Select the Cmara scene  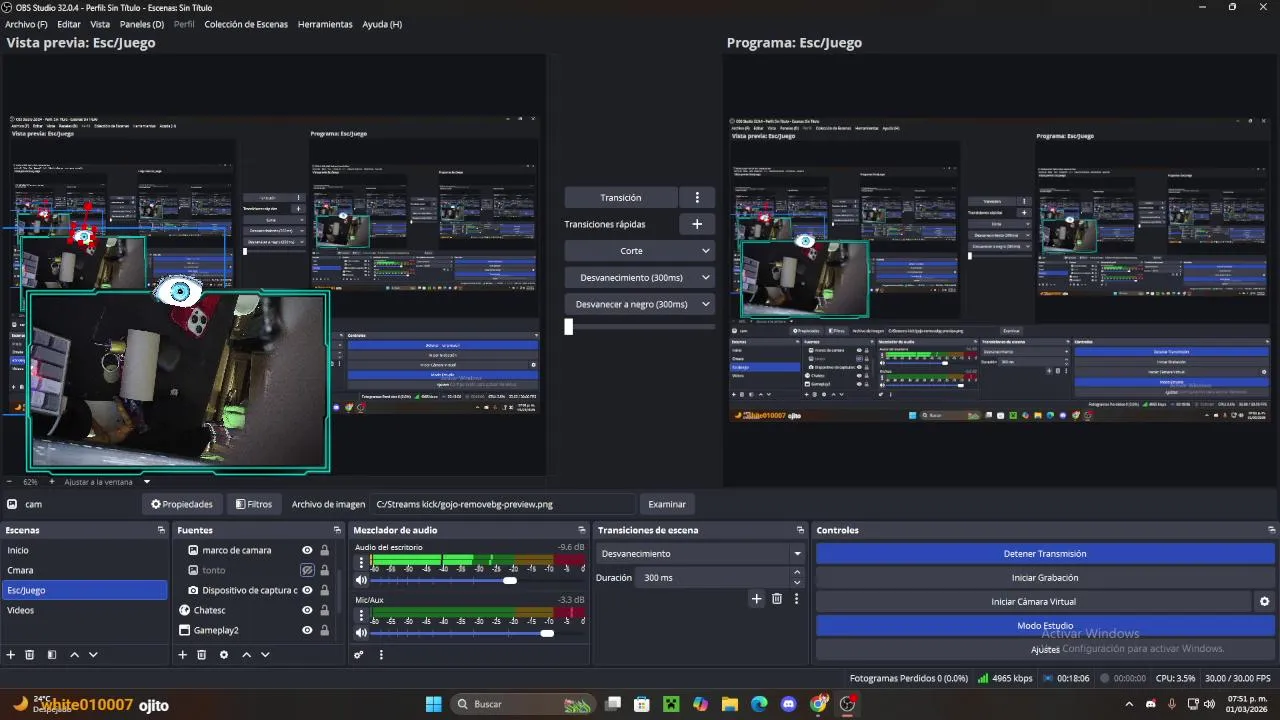click(84, 570)
